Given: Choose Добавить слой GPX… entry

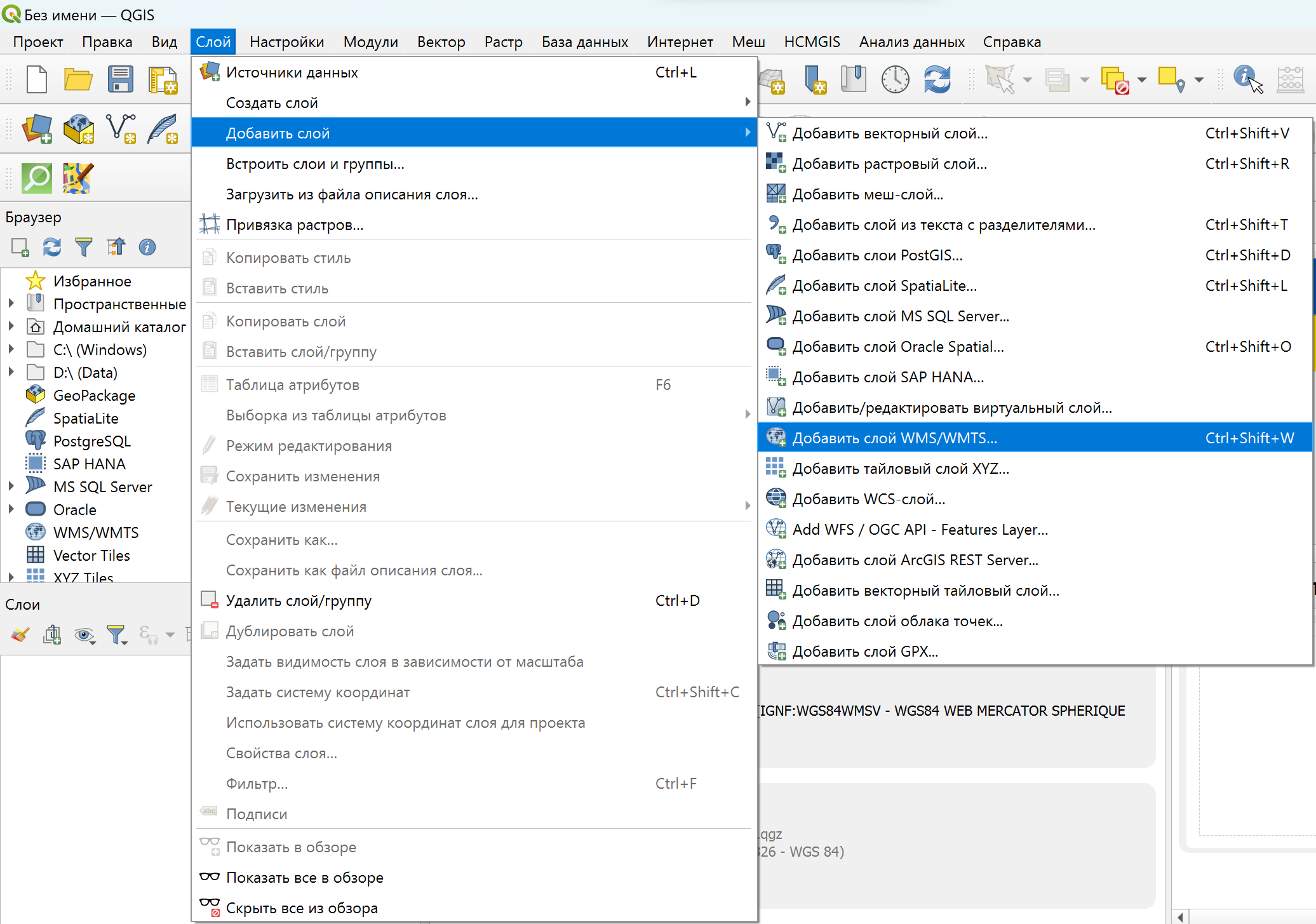Looking at the screenshot, I should (x=1035, y=652).
